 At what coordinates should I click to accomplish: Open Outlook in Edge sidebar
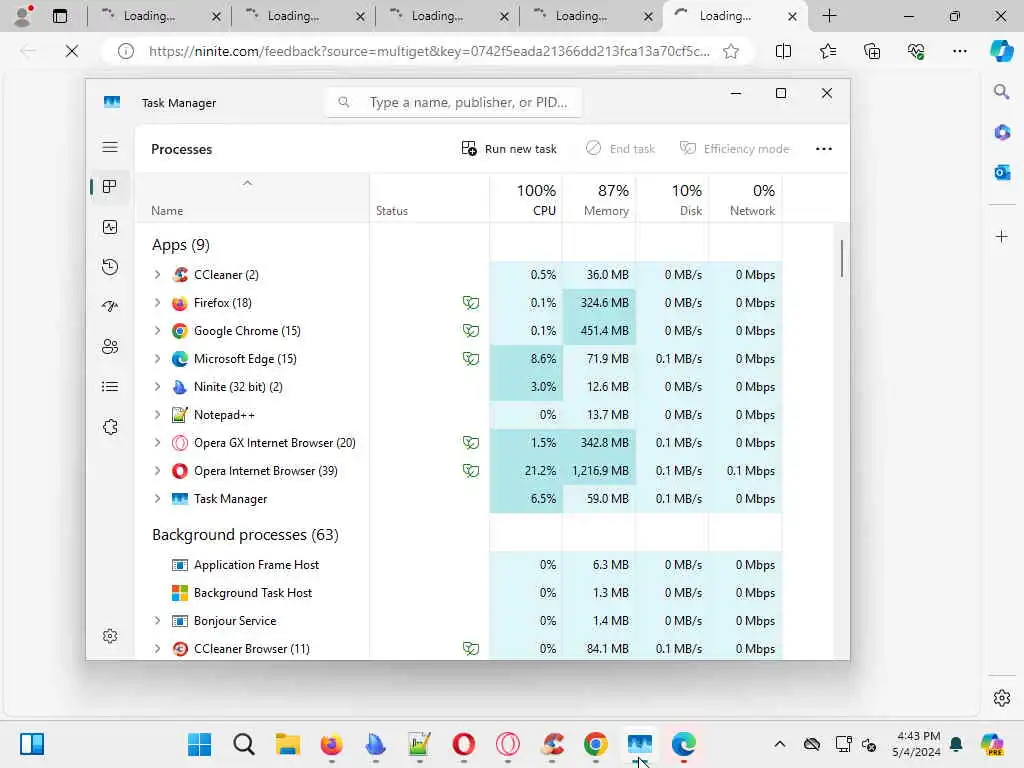[1002, 172]
